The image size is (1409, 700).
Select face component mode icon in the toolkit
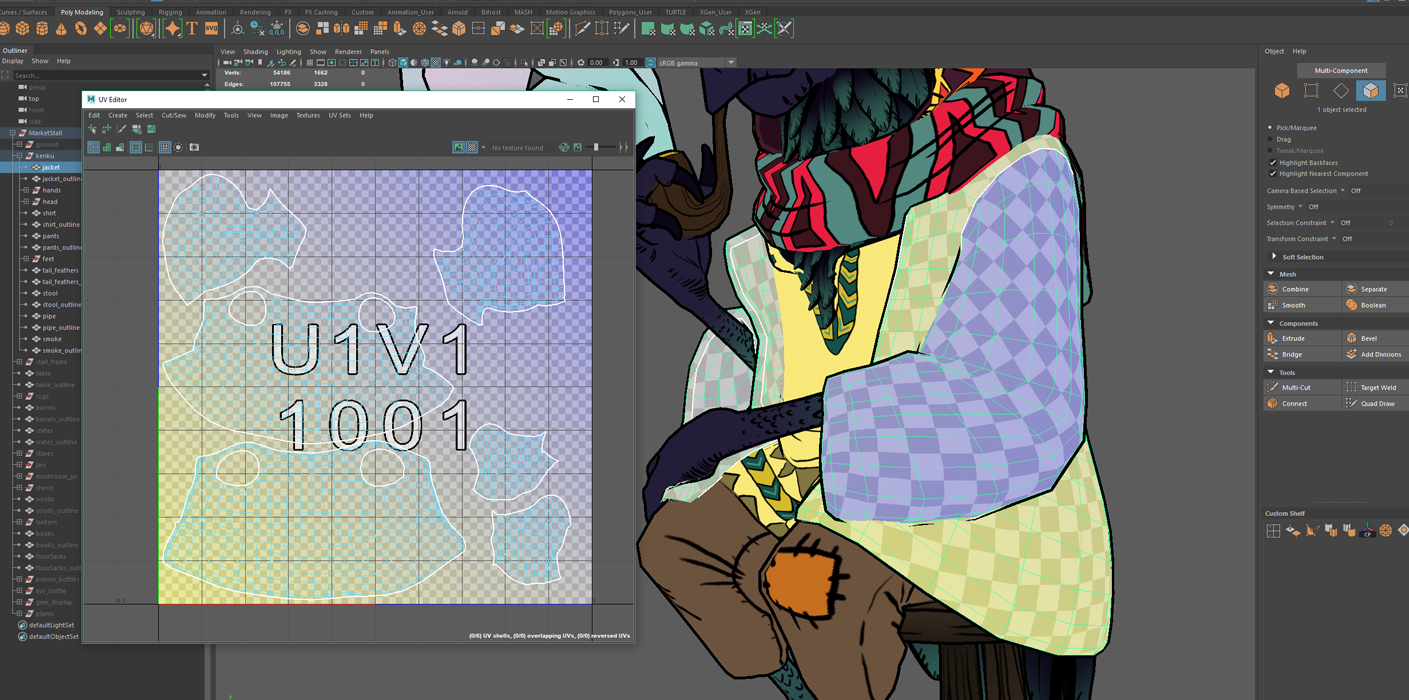pyautogui.click(x=1370, y=91)
